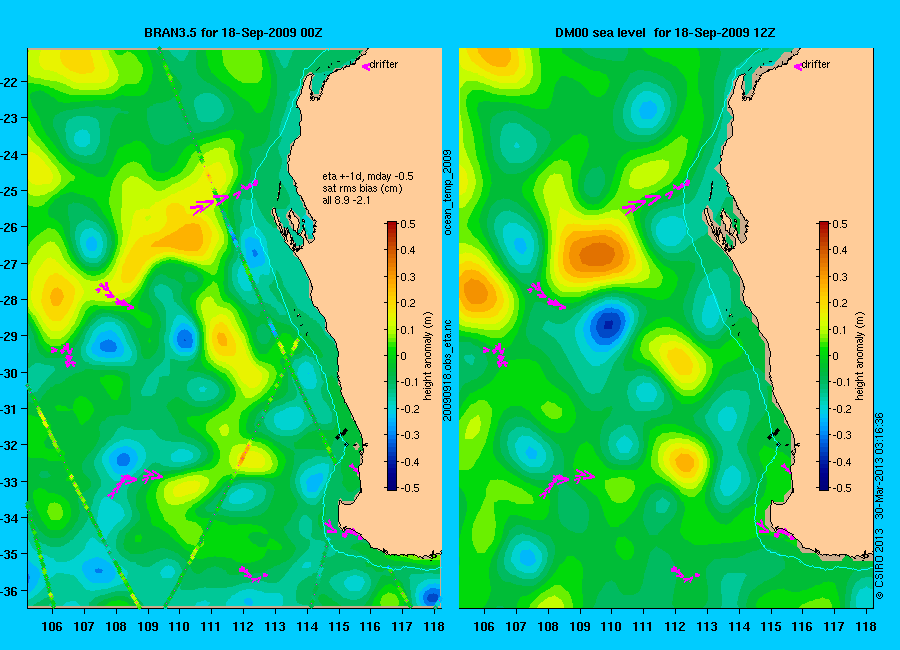Image resolution: width=900 pixels, height=650 pixels.
Task: Click the "drifter" label in the right map
Action: click(x=816, y=64)
